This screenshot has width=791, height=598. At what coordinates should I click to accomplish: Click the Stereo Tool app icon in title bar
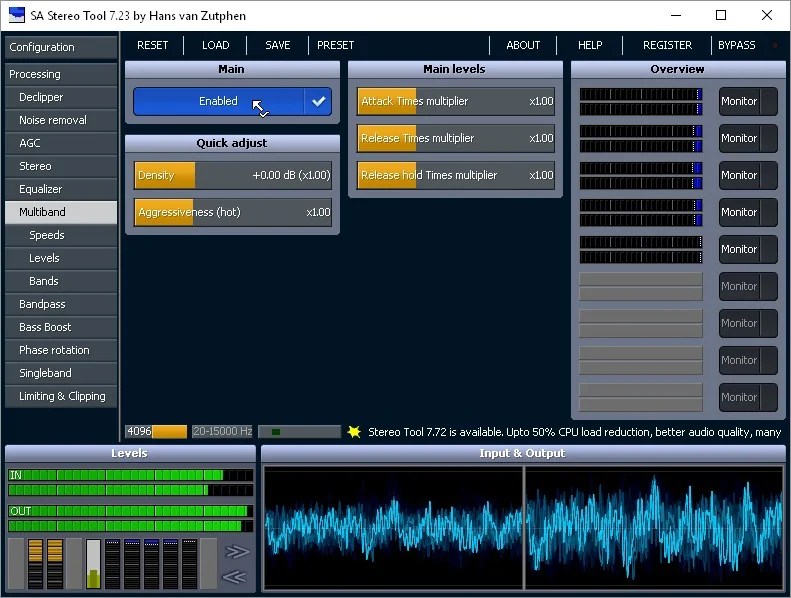(x=17, y=15)
